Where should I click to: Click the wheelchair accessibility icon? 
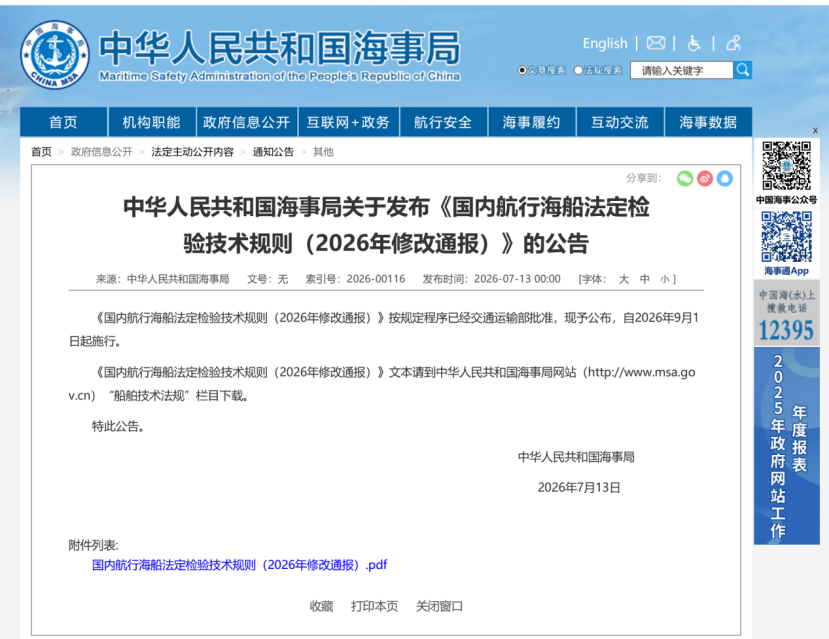pyautogui.click(x=694, y=43)
